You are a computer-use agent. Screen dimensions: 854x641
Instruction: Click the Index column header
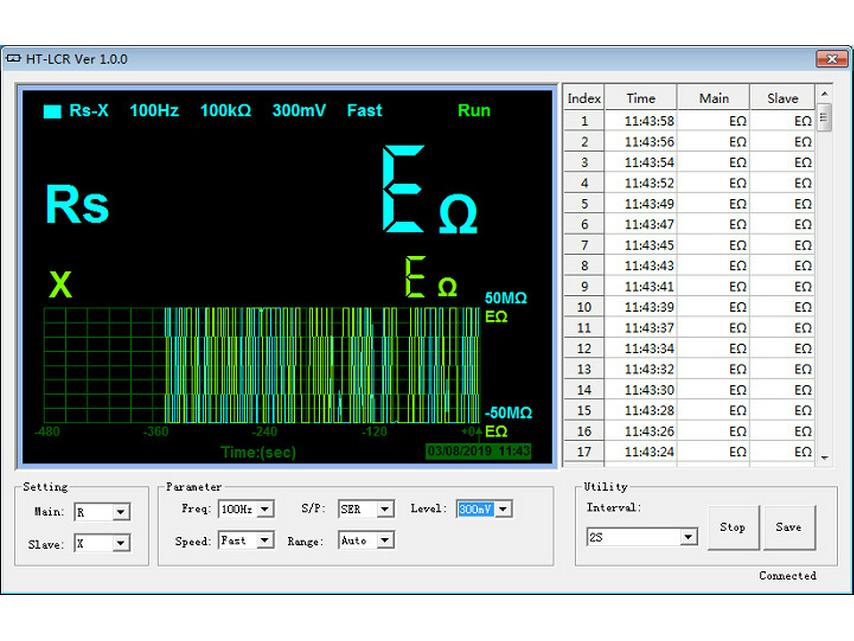point(584,98)
